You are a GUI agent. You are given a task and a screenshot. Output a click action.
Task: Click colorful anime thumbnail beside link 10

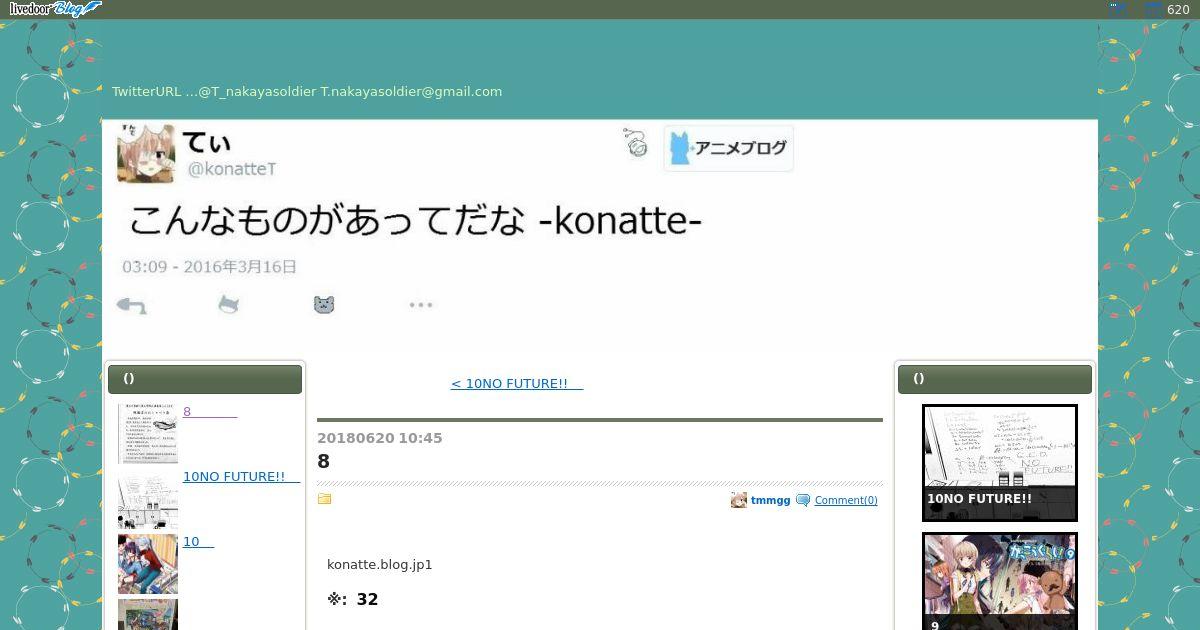point(148,564)
